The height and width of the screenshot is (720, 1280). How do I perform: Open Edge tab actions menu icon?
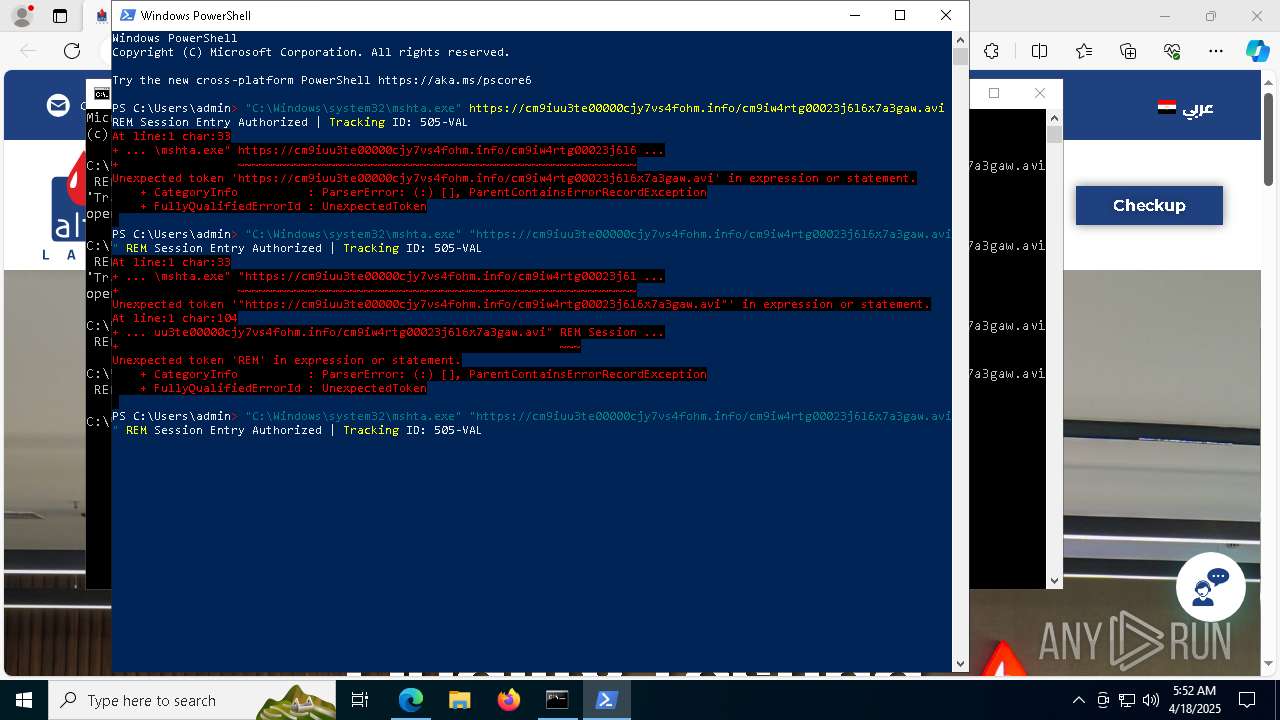click(x=60, y=16)
